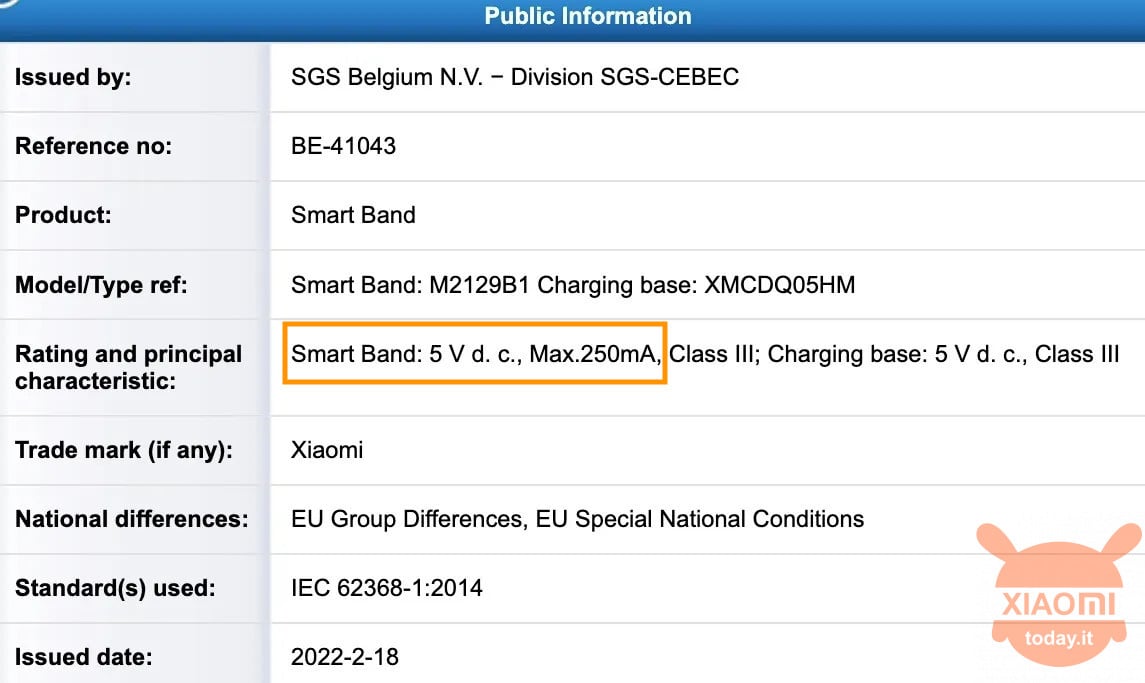Click the model M2129B1 charging base text

[573, 284]
